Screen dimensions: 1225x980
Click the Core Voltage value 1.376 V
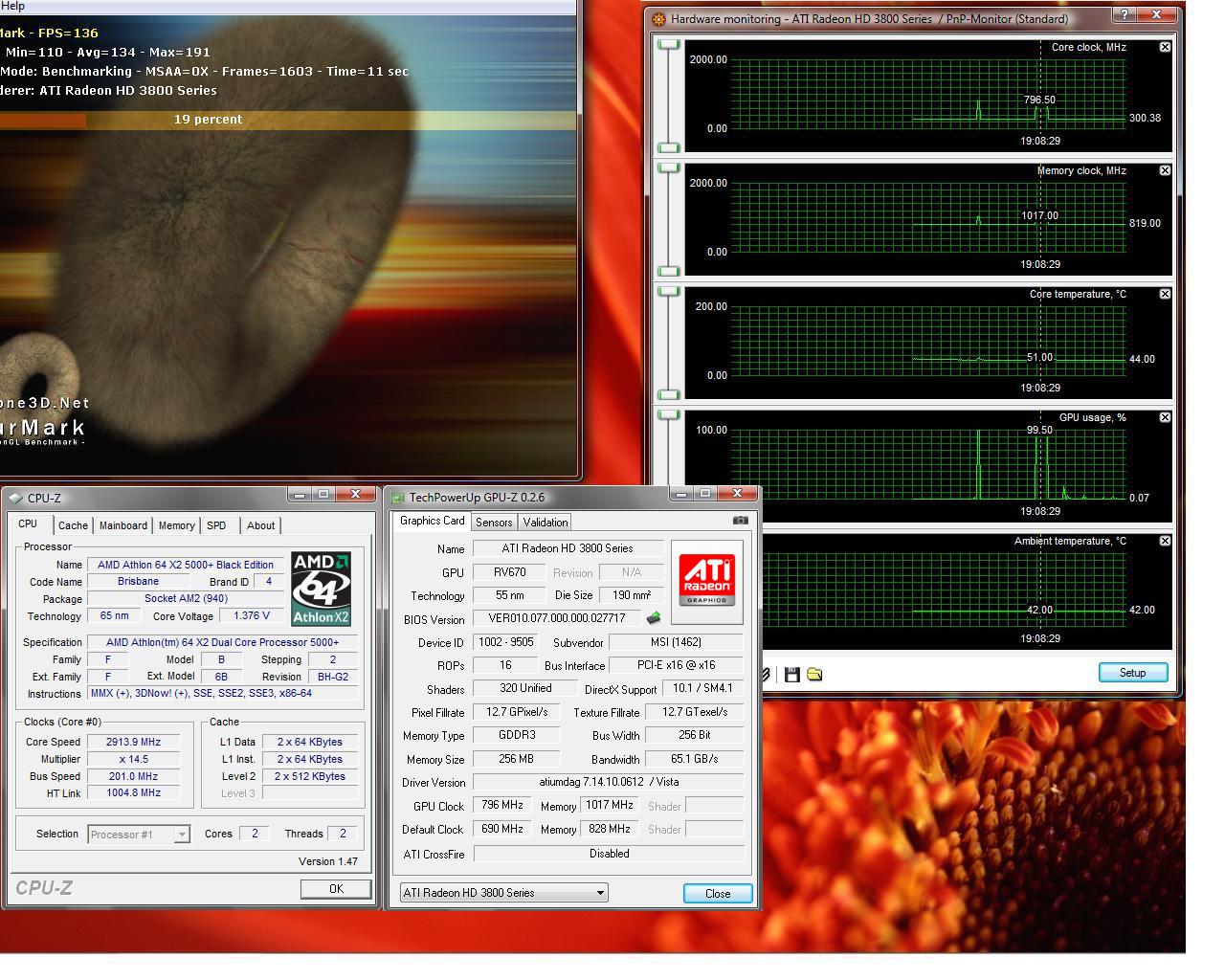[252, 615]
